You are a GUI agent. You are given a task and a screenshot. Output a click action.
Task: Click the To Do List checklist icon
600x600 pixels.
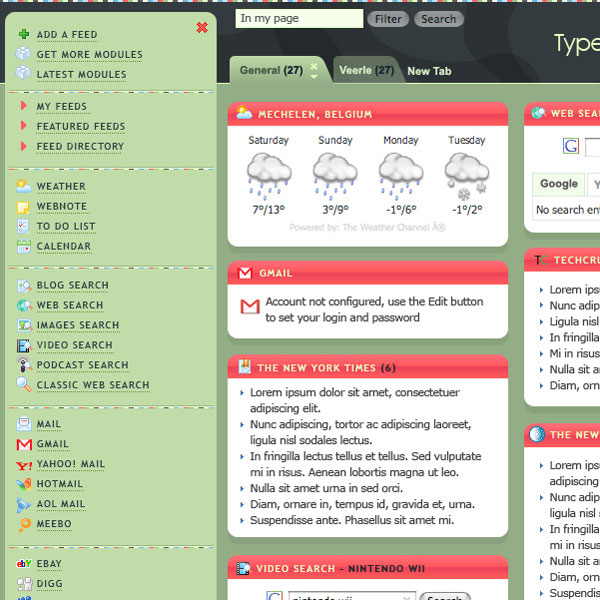23,226
